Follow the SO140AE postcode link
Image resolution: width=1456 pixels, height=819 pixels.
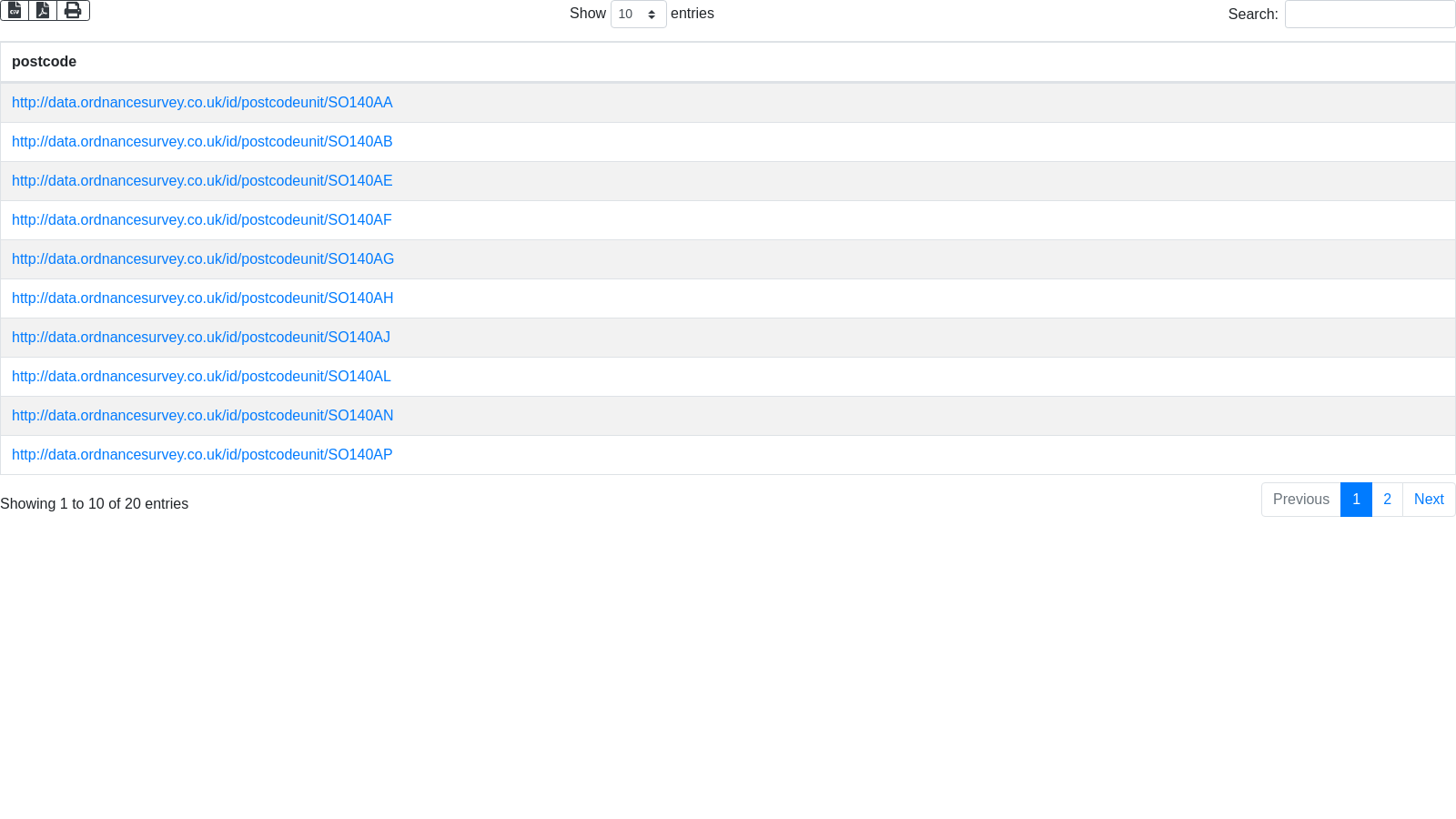pyautogui.click(x=202, y=181)
